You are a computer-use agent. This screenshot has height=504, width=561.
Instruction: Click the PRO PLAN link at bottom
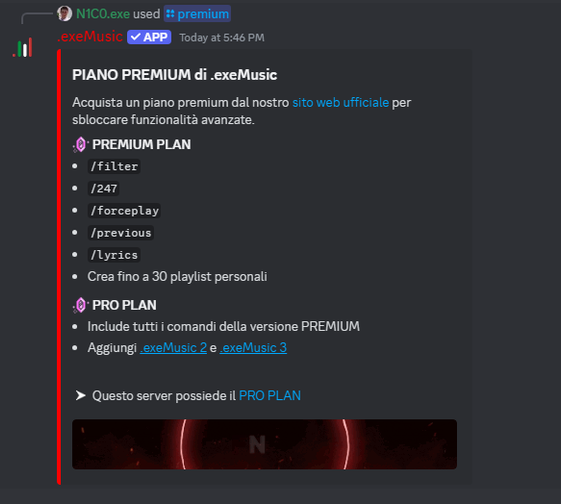269,396
